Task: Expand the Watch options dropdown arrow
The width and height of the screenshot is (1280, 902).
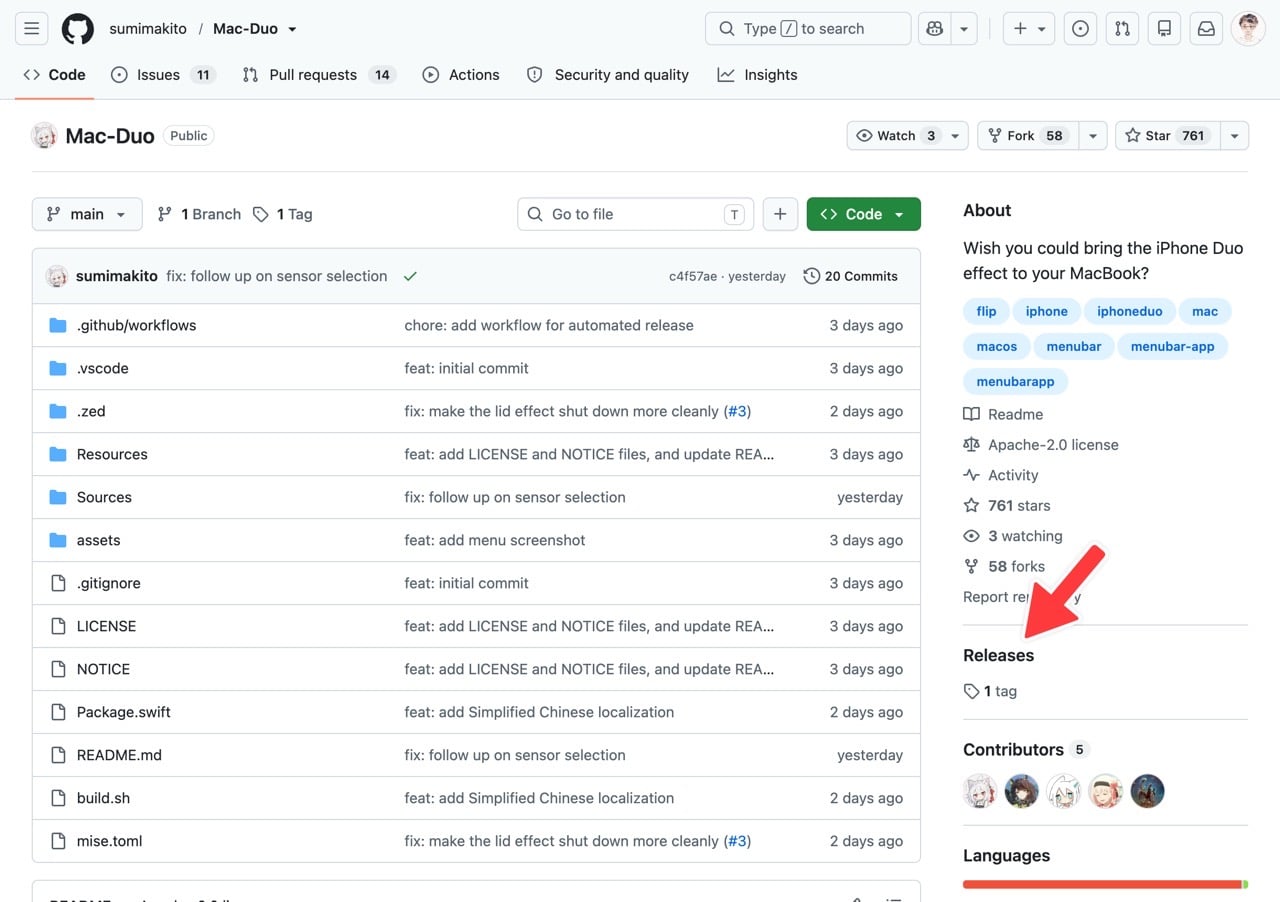Action: 955,136
